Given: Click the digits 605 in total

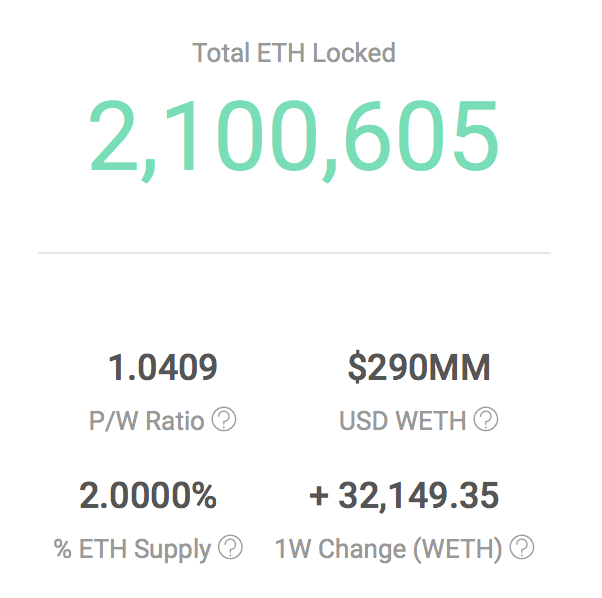Looking at the screenshot, I should (422, 135).
